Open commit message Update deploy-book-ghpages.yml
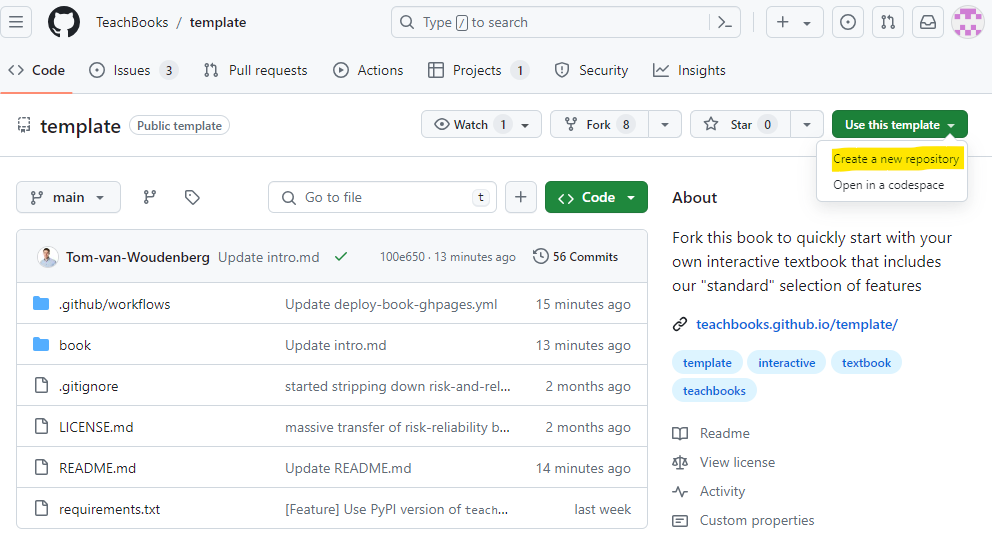 (x=391, y=304)
